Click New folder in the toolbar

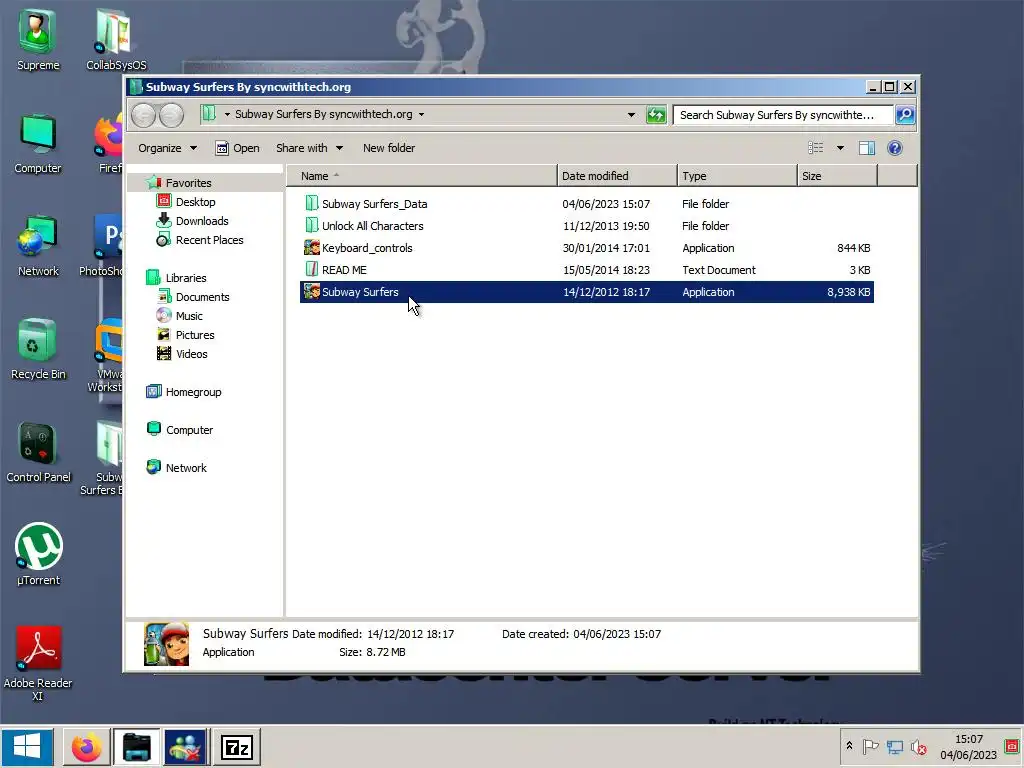[x=389, y=148]
